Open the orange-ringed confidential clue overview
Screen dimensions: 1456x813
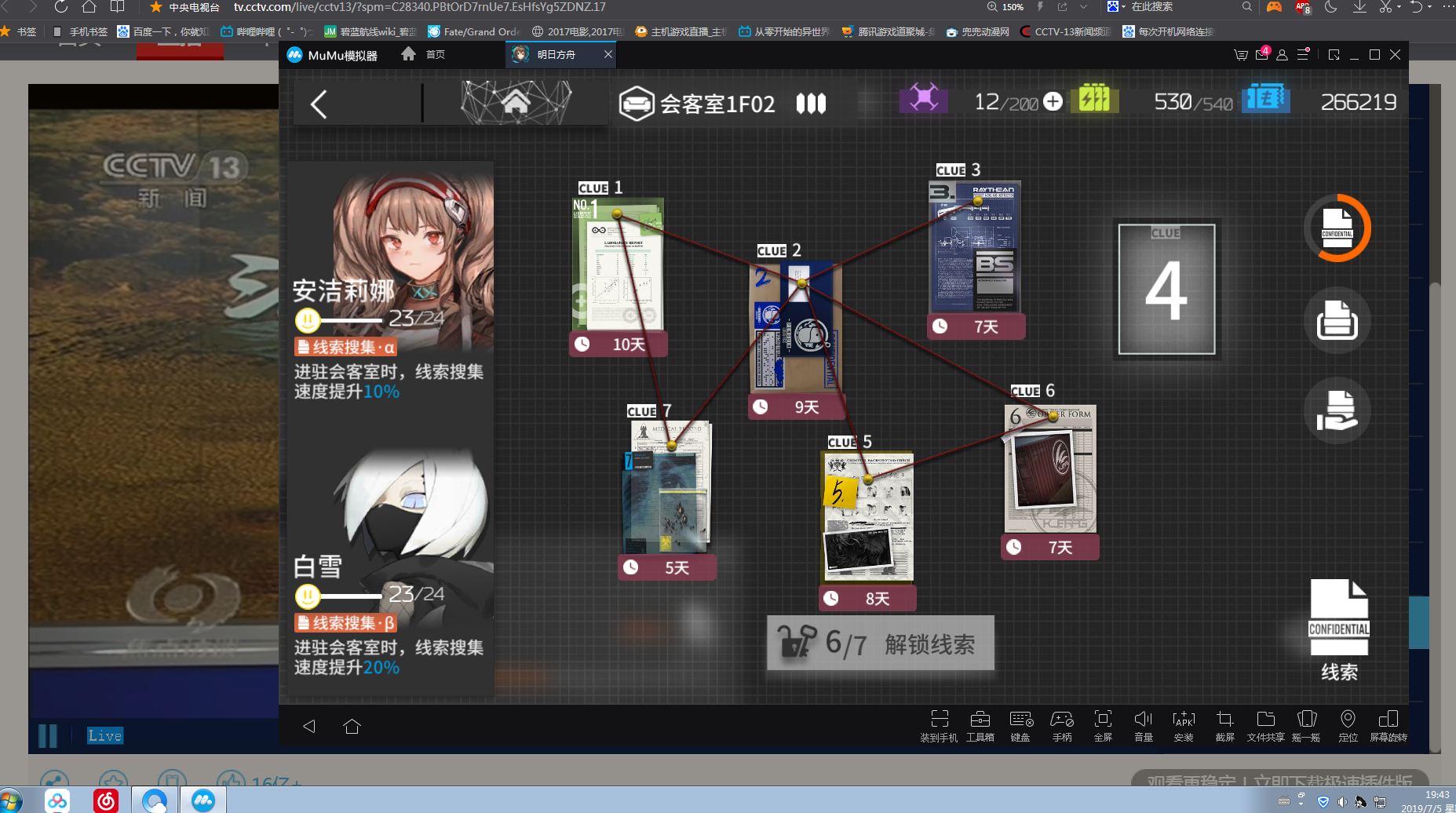[x=1337, y=228]
